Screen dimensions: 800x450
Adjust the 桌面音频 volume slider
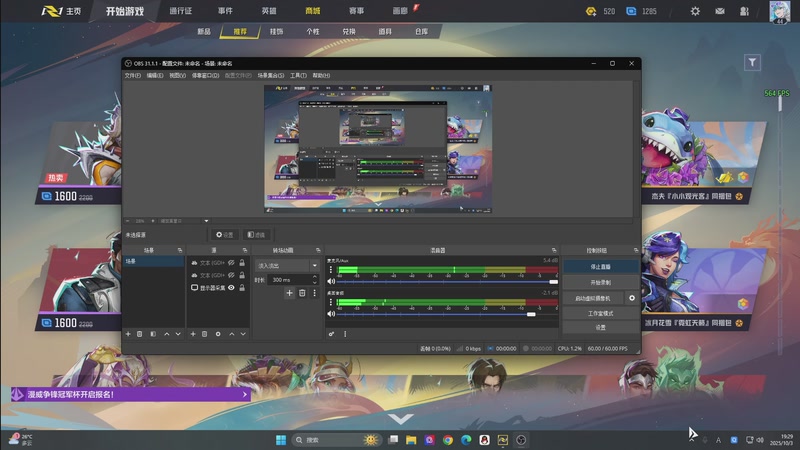[531, 314]
